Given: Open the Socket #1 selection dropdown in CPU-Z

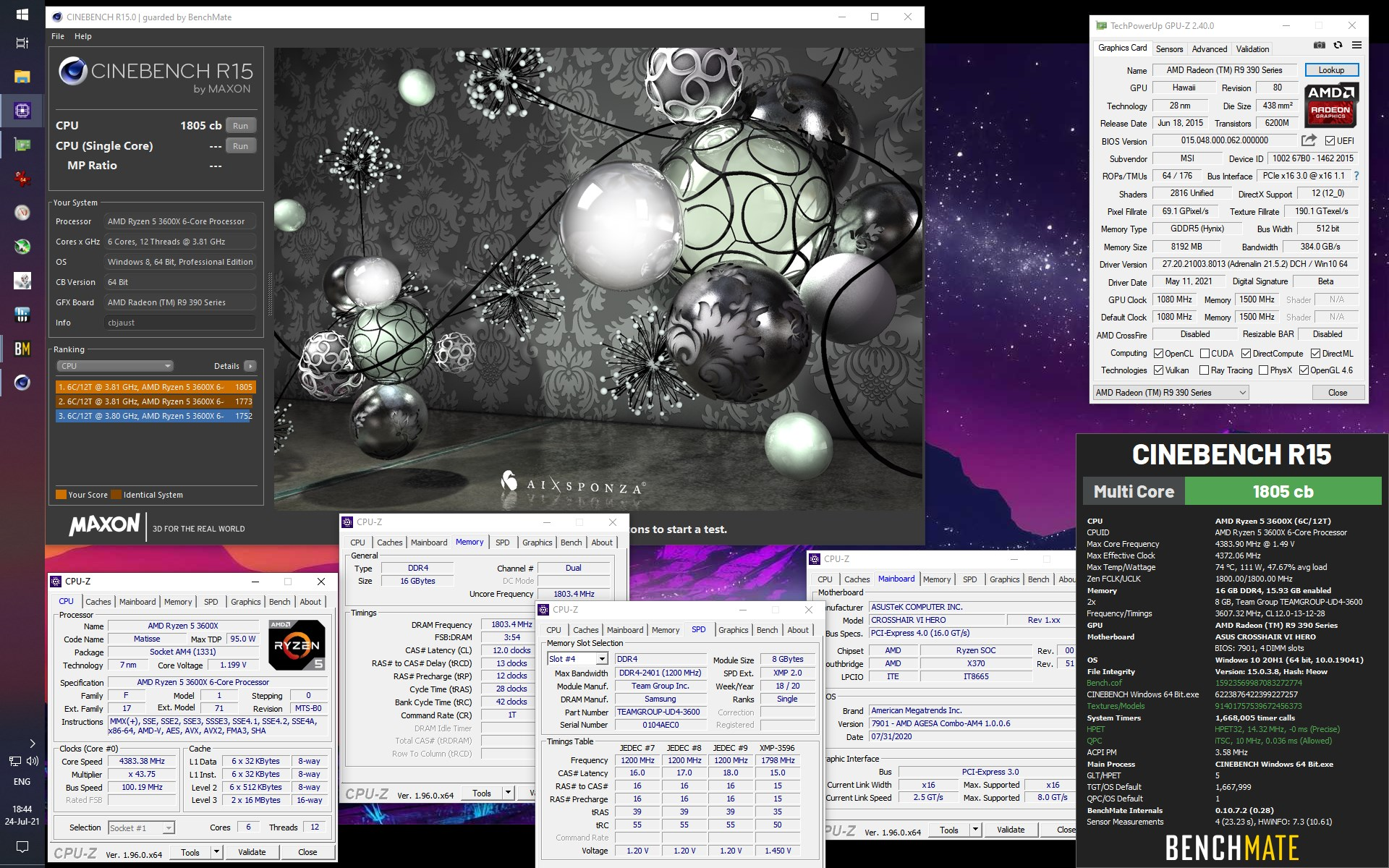Looking at the screenshot, I should 142,828.
